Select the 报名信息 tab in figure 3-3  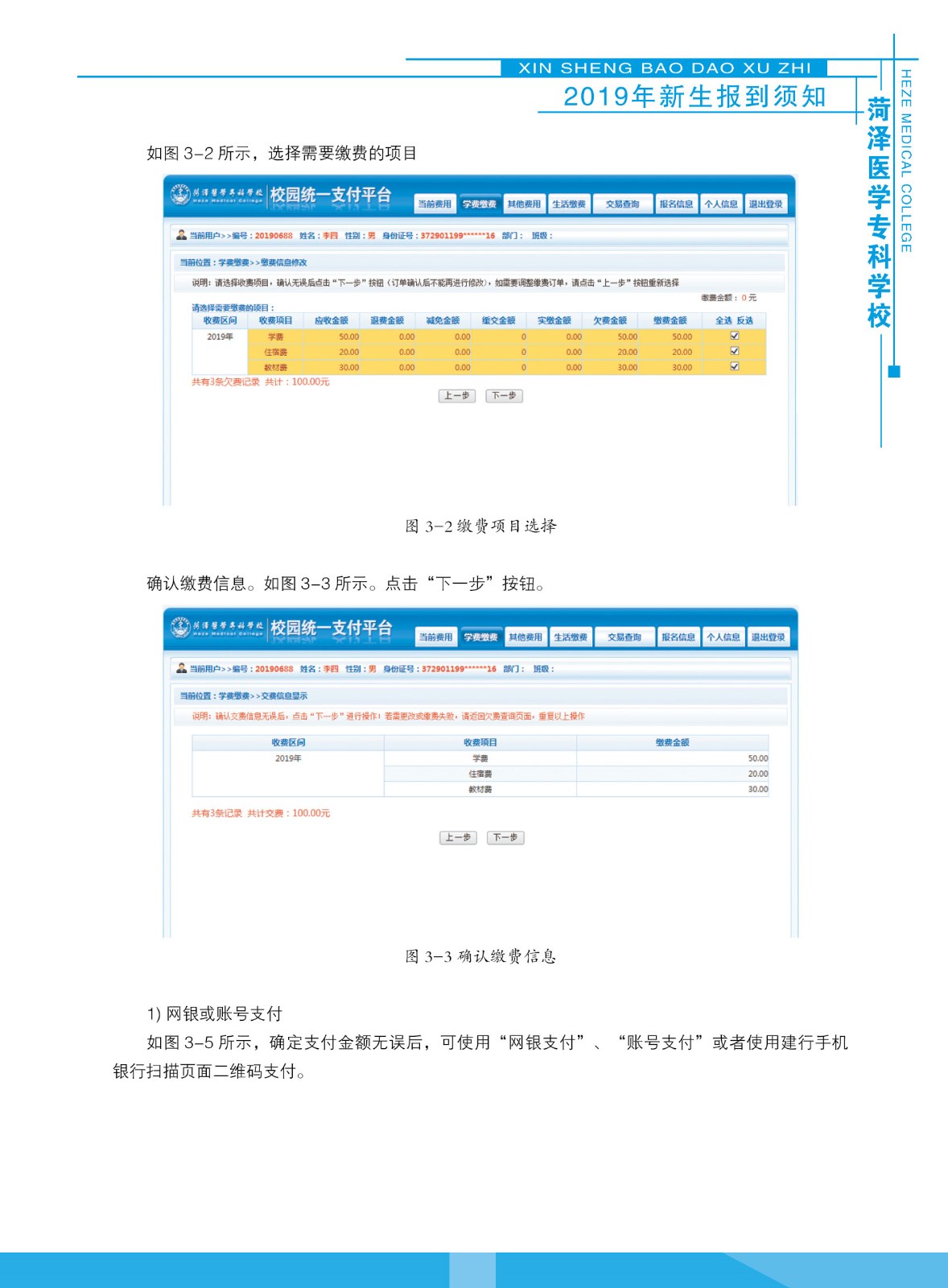click(x=678, y=638)
